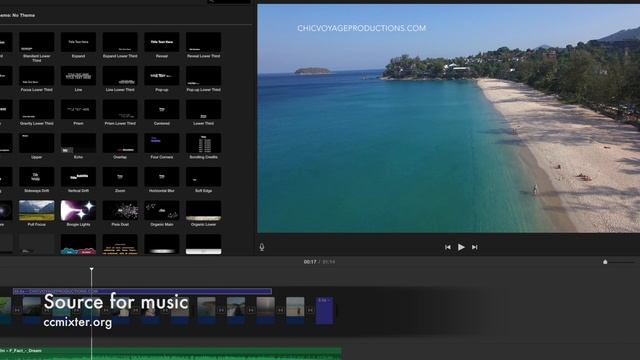The height and width of the screenshot is (360, 640).
Task: Choose the Centered title style
Action: click(x=162, y=110)
